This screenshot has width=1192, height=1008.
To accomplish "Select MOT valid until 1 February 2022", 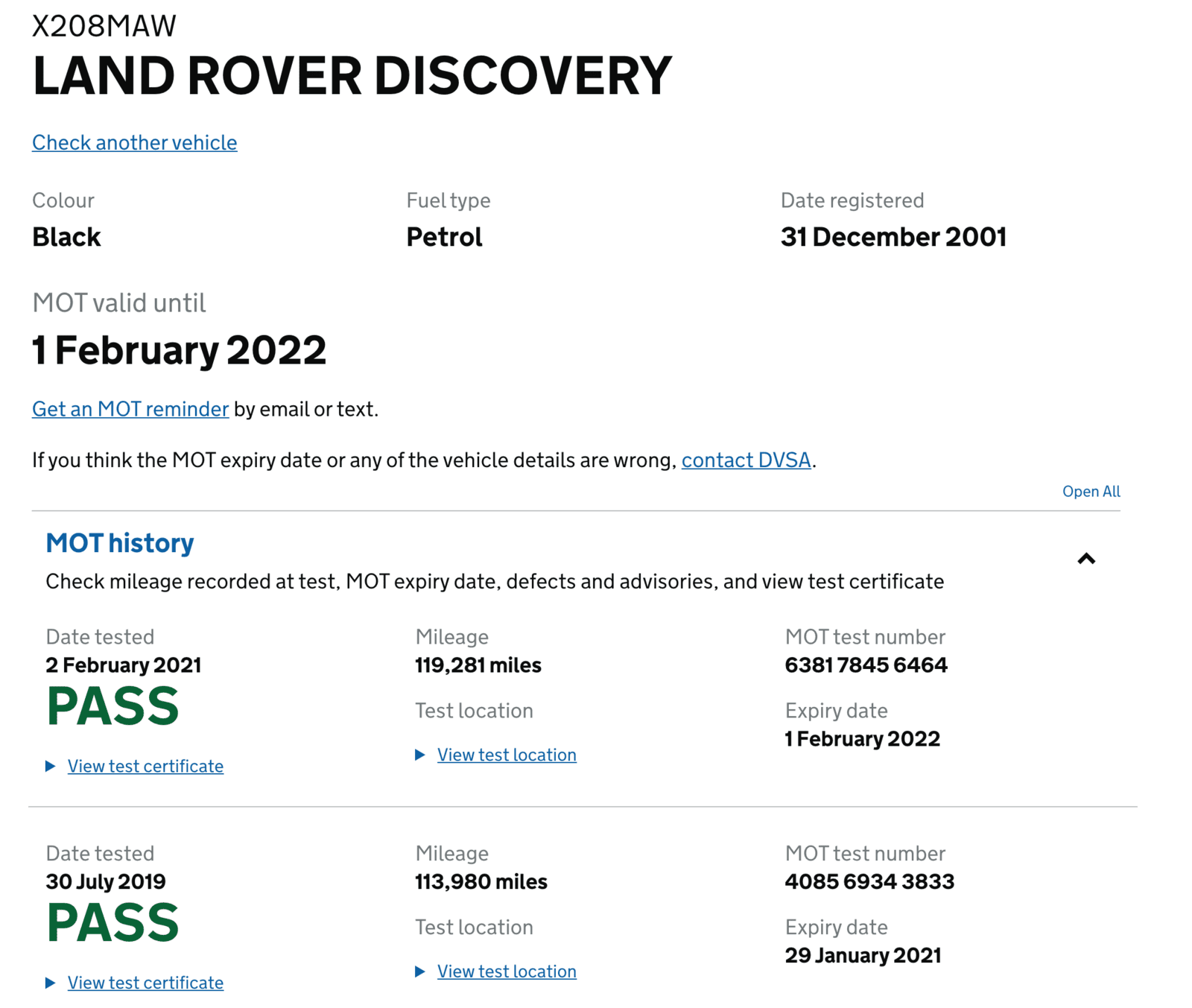I will [x=179, y=350].
